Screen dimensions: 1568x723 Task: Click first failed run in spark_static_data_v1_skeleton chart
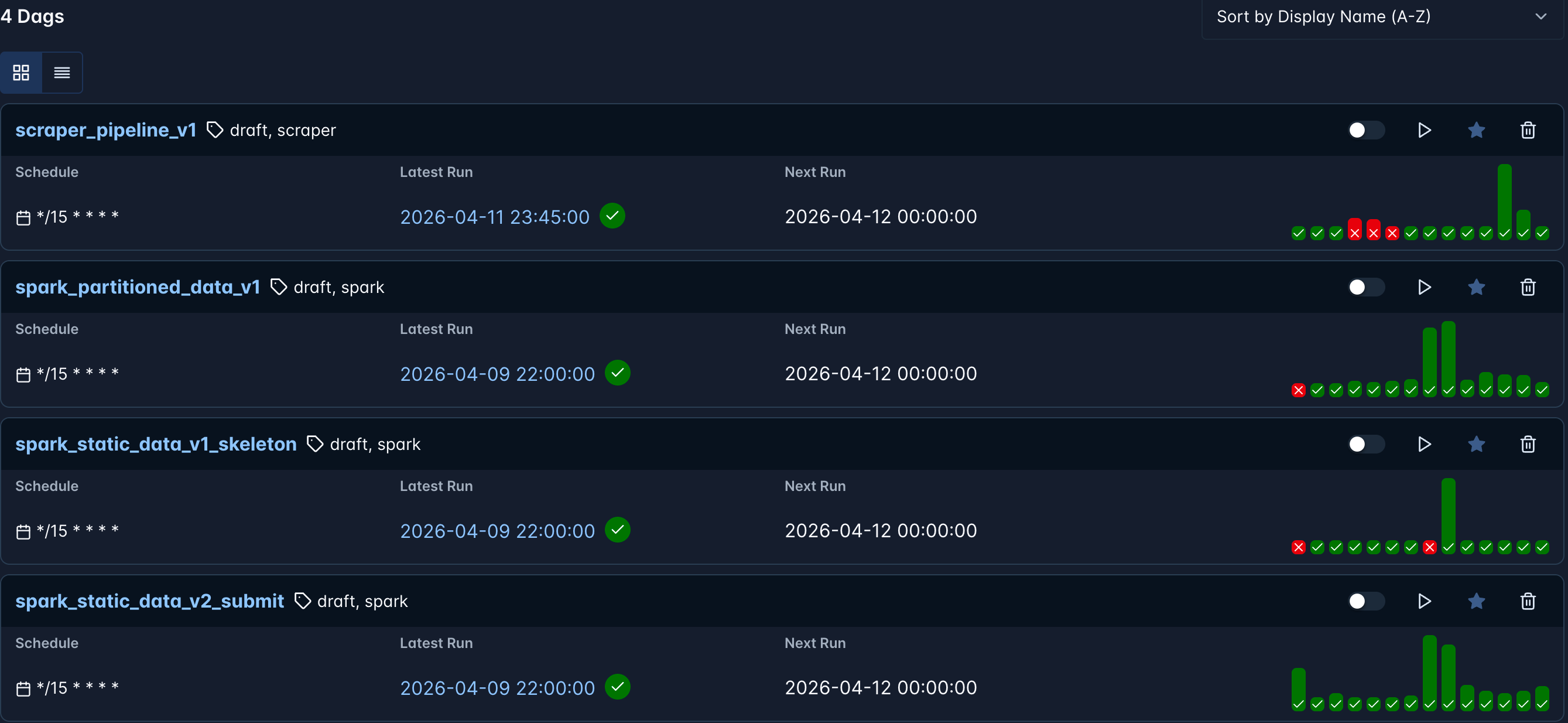1298,547
